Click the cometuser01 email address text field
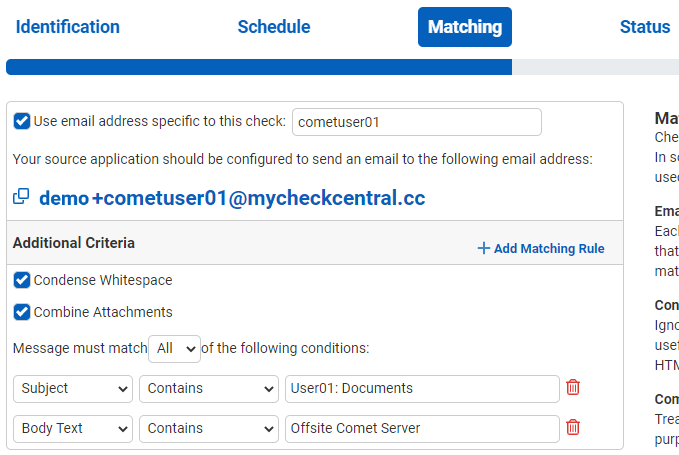 417,122
